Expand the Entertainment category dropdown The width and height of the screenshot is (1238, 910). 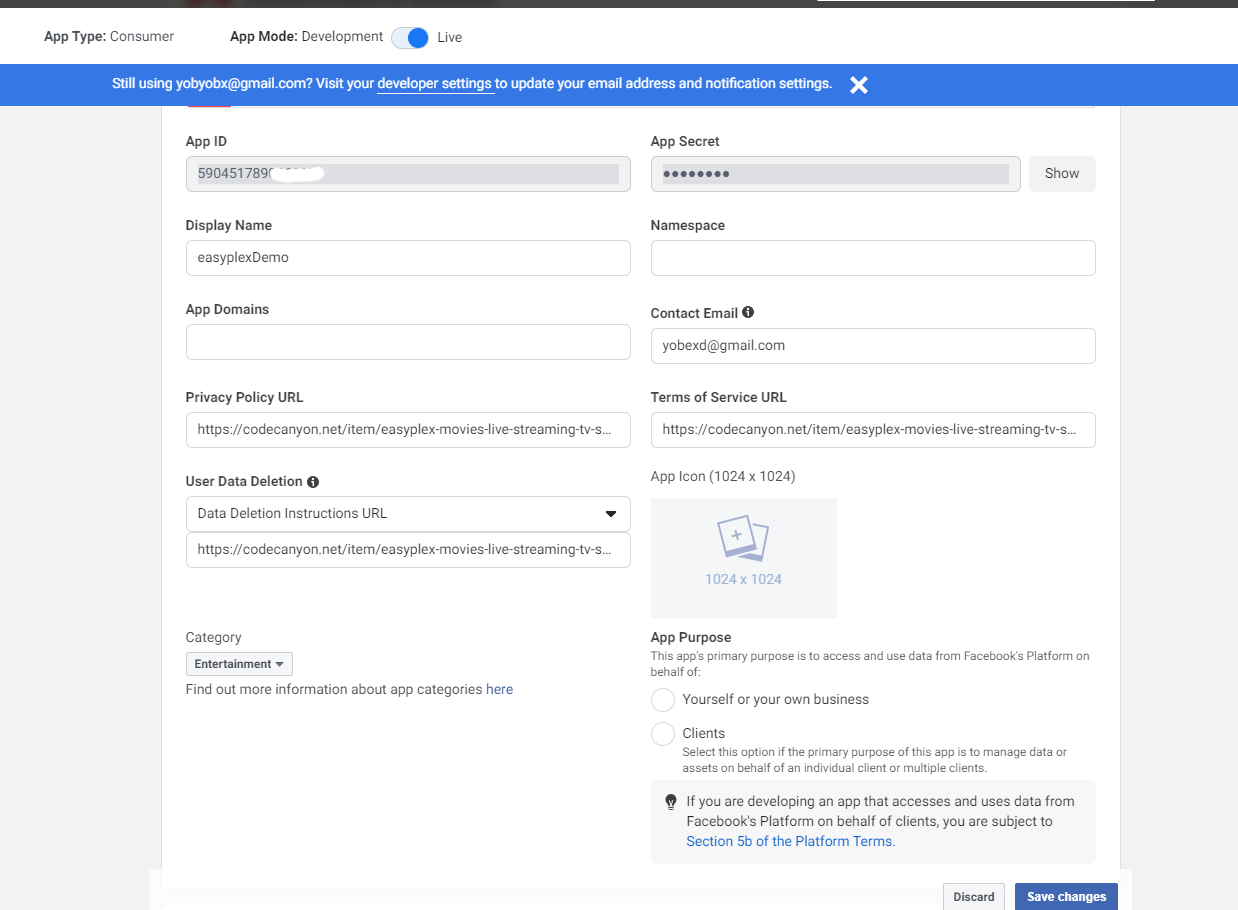(239, 664)
